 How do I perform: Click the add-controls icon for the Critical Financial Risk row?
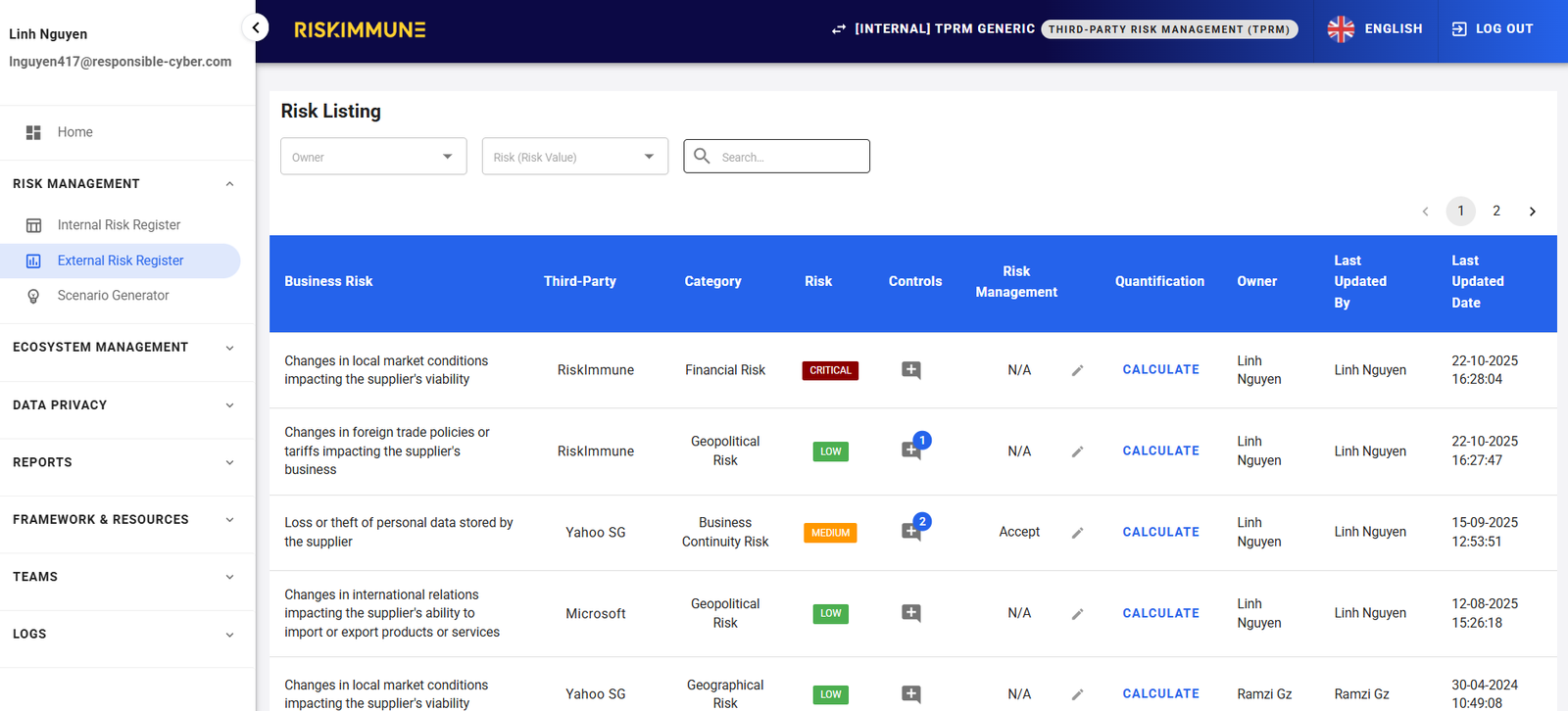pyautogui.click(x=910, y=370)
